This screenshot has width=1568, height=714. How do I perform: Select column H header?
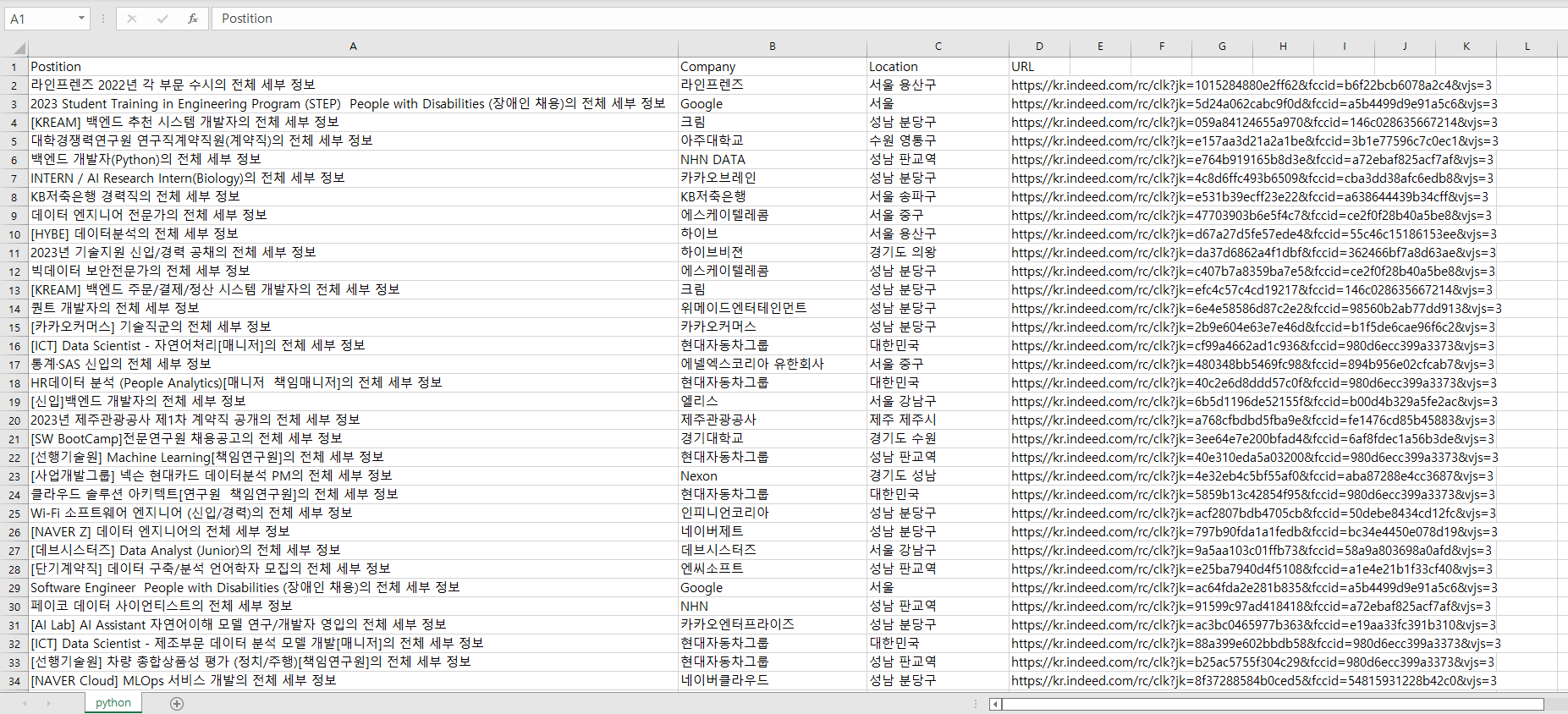point(1283,47)
